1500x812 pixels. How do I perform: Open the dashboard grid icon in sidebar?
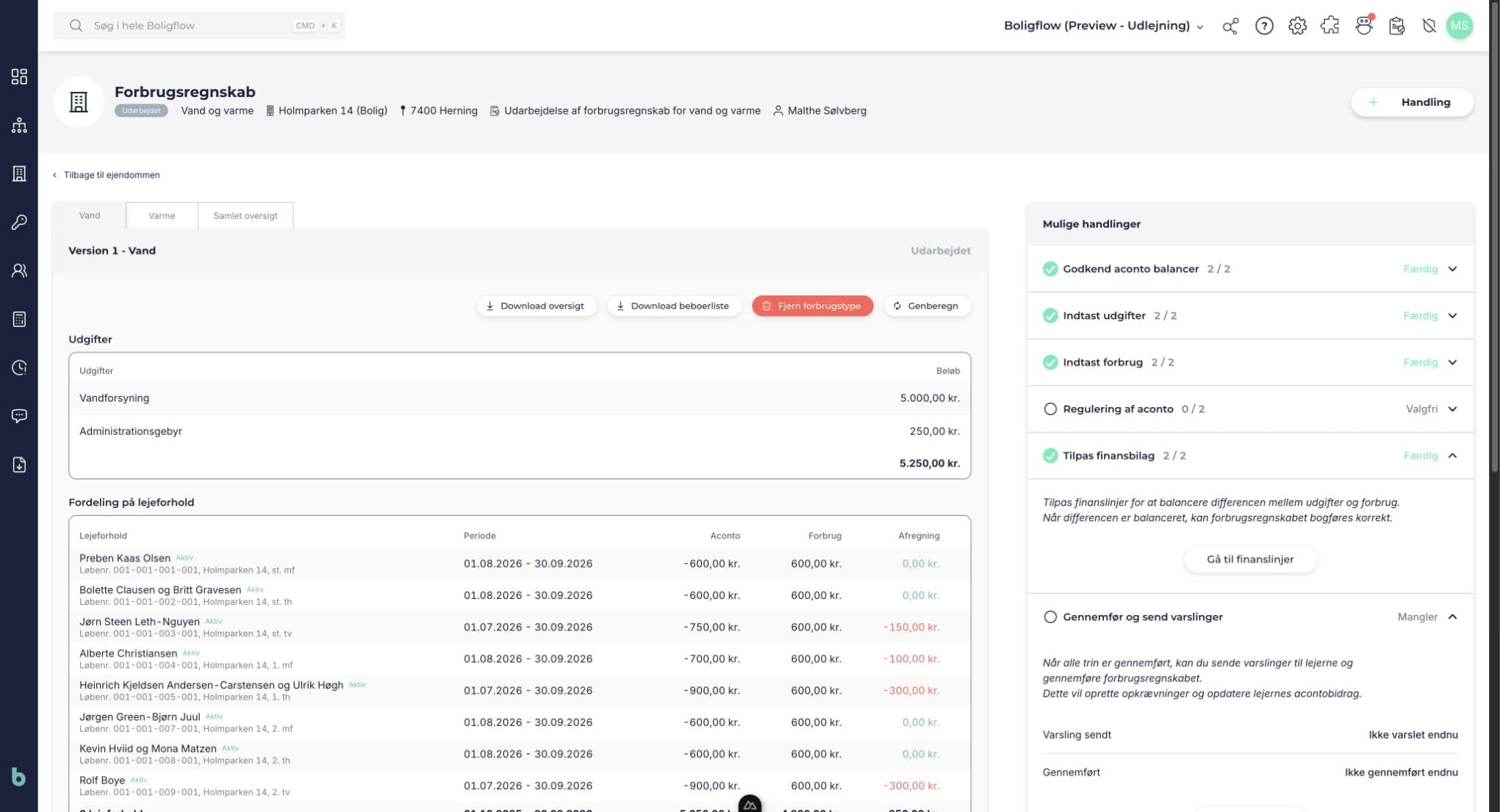pos(19,76)
